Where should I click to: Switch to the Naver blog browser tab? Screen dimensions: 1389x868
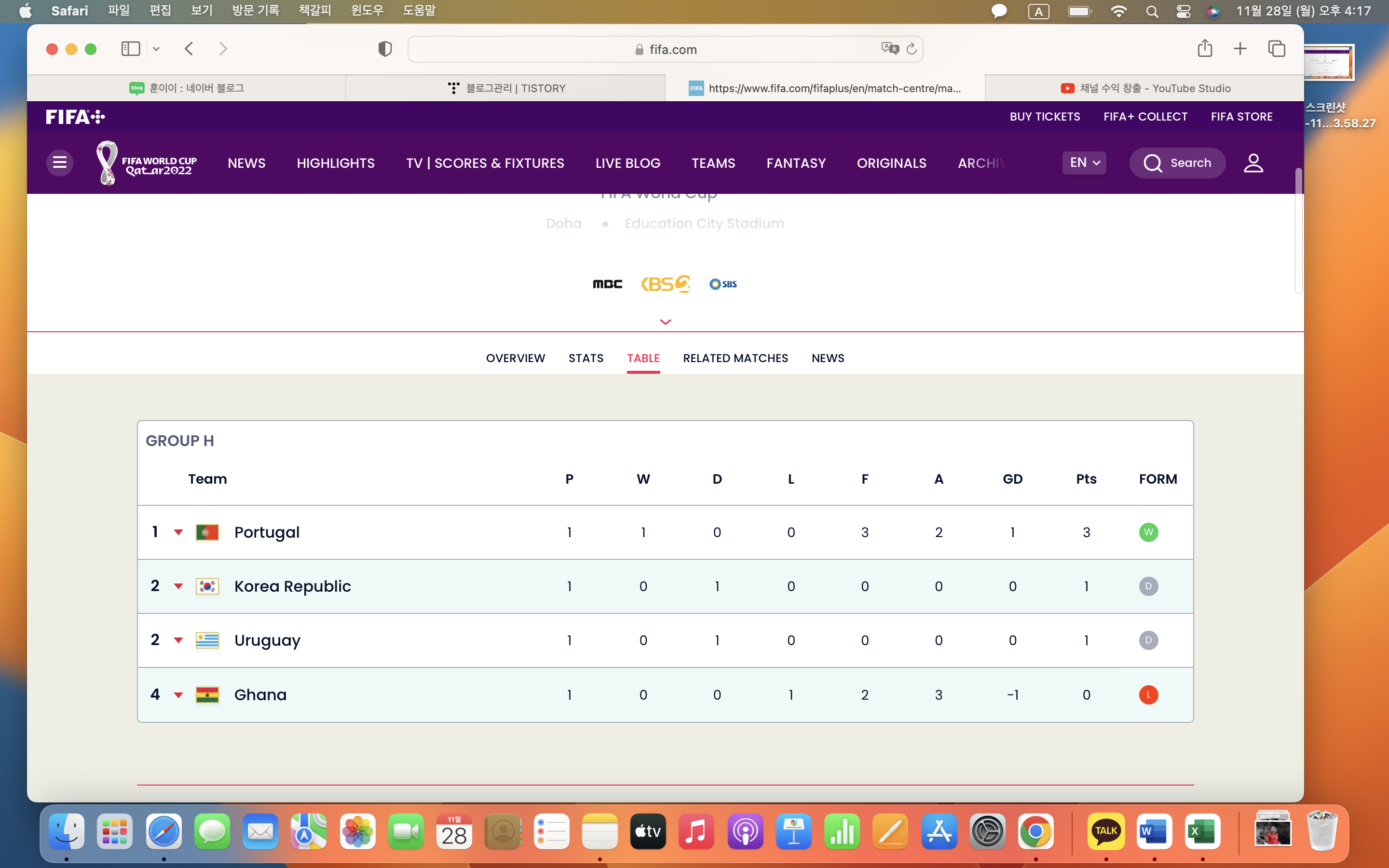point(187,88)
